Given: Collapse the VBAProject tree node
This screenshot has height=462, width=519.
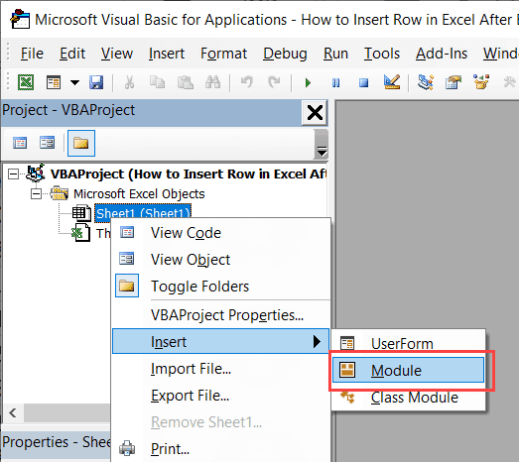Looking at the screenshot, I should point(13,174).
